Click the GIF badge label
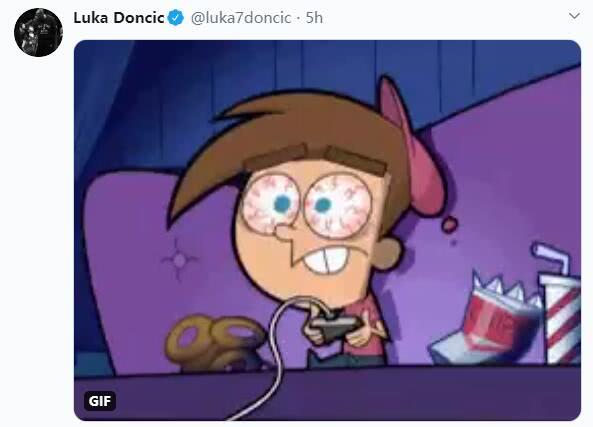Viewport: 593px width, 427px height. pyautogui.click(x=100, y=401)
